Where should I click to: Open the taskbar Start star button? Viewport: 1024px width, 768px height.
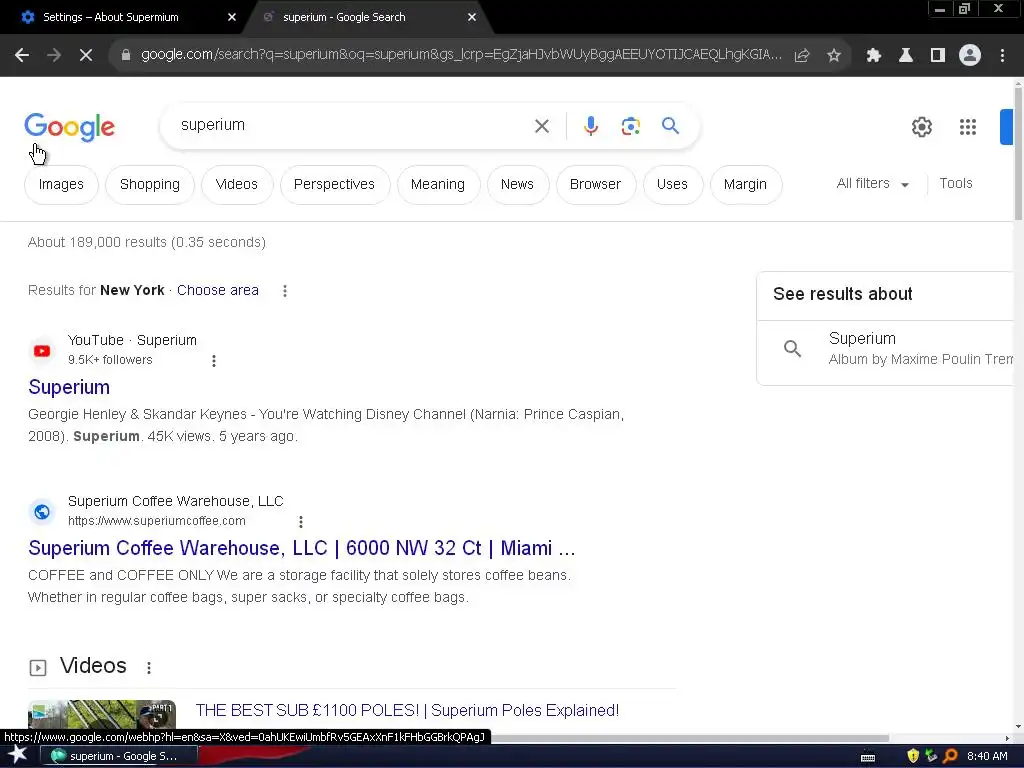click(17, 756)
